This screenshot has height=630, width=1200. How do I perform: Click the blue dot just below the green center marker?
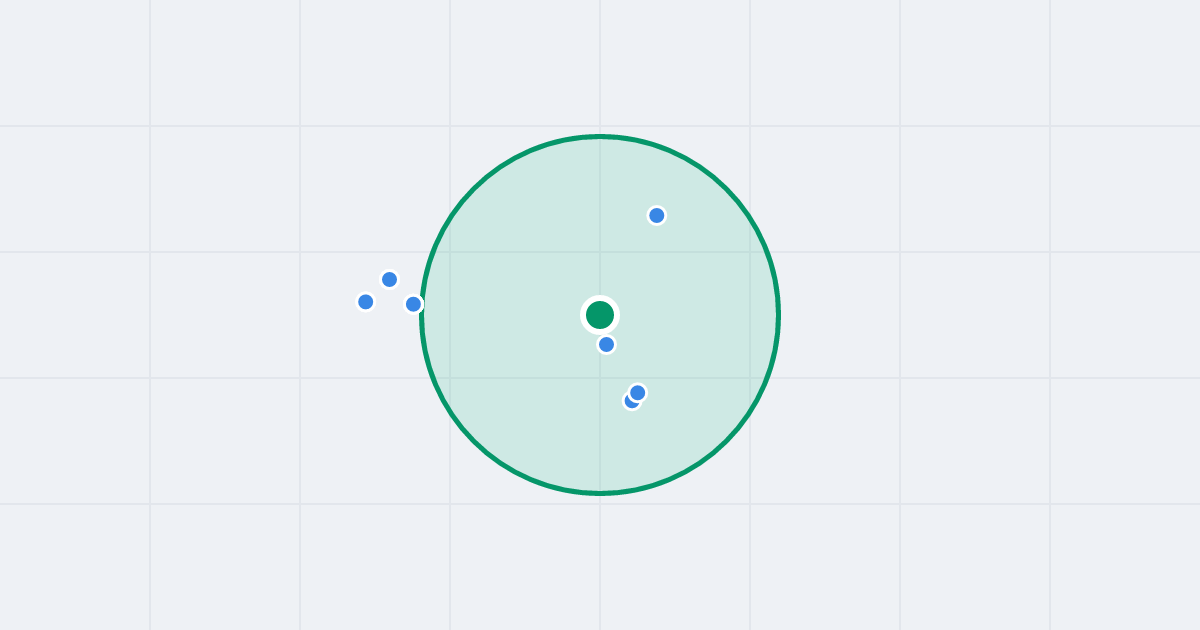pyautogui.click(x=607, y=345)
